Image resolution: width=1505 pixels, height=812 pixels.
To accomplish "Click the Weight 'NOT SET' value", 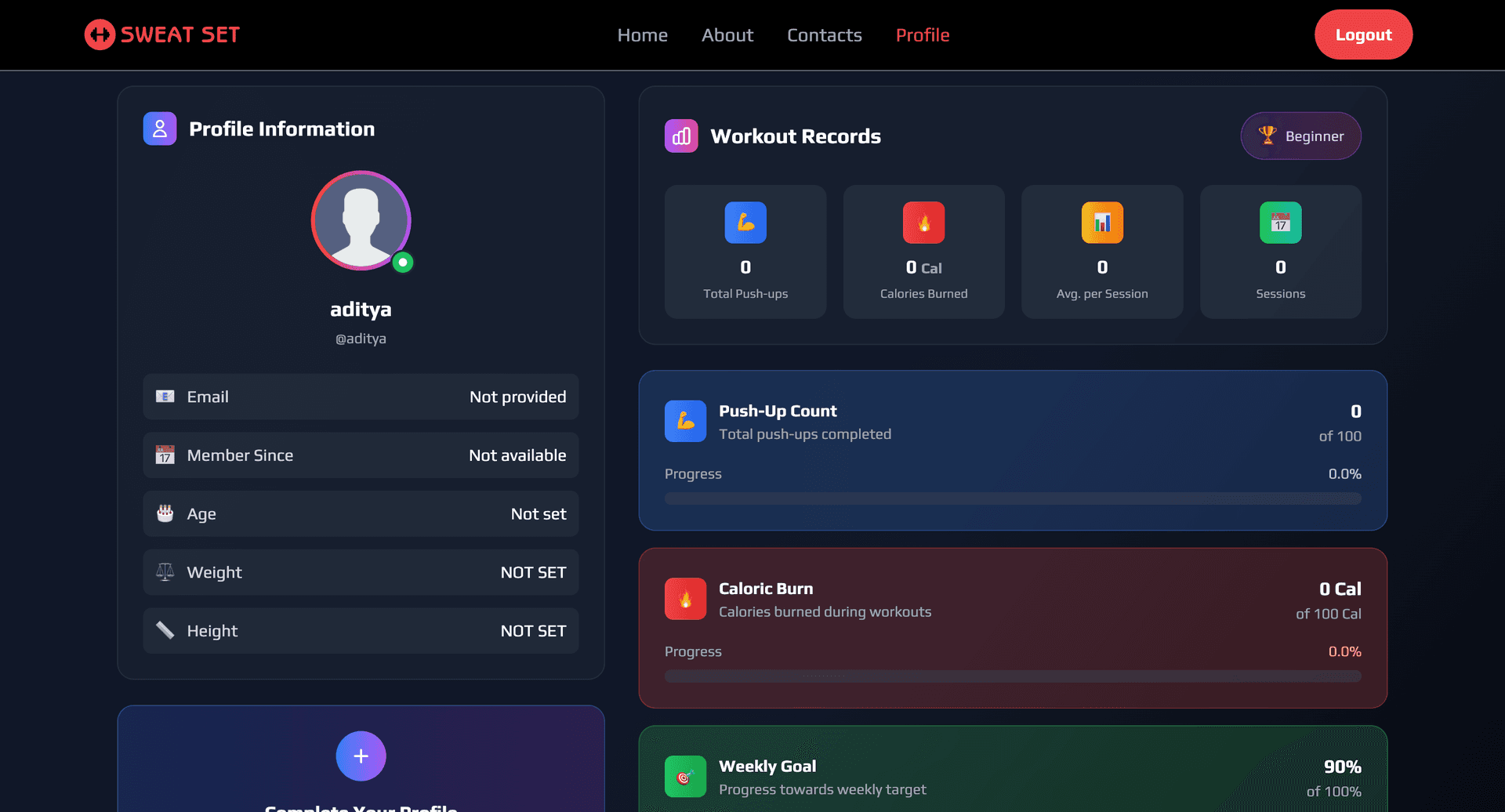I will [533, 572].
